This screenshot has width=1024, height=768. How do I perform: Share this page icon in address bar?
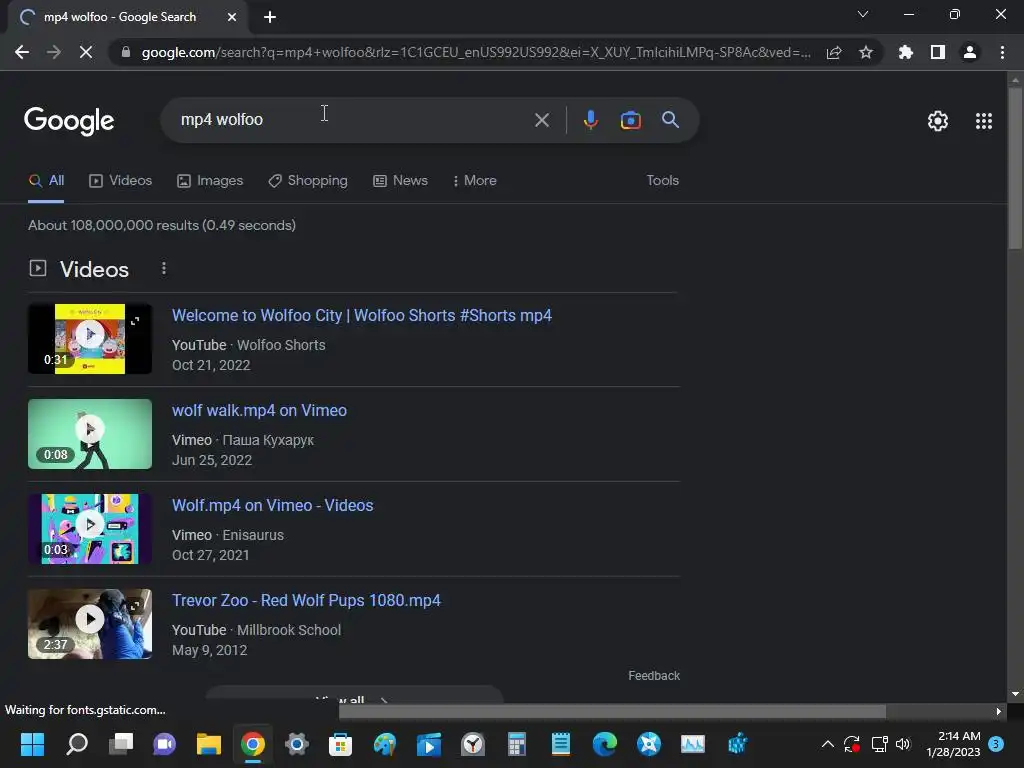coord(834,52)
